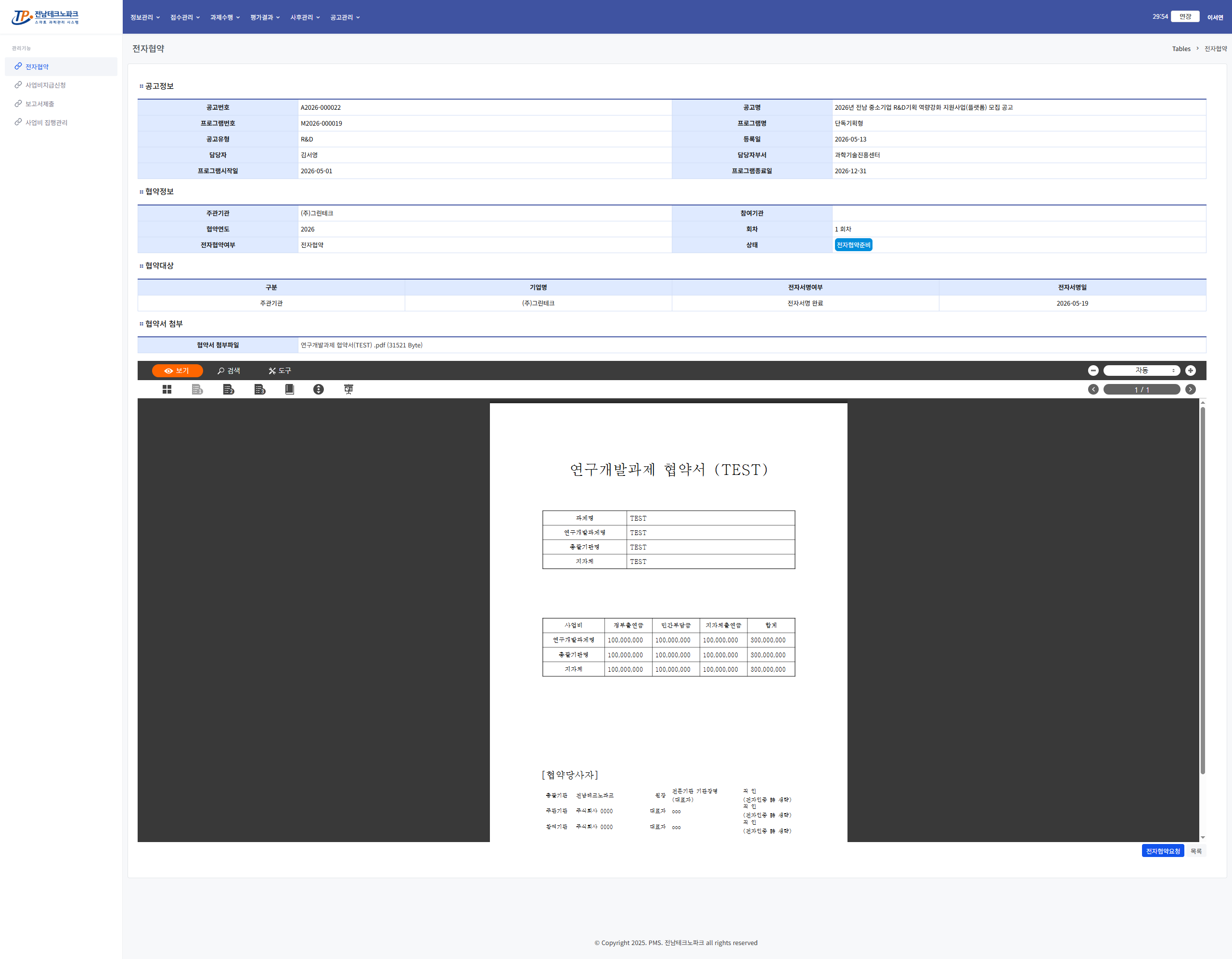Open the thumbnail grid view icon
The width and height of the screenshot is (1232, 959).
click(167, 389)
